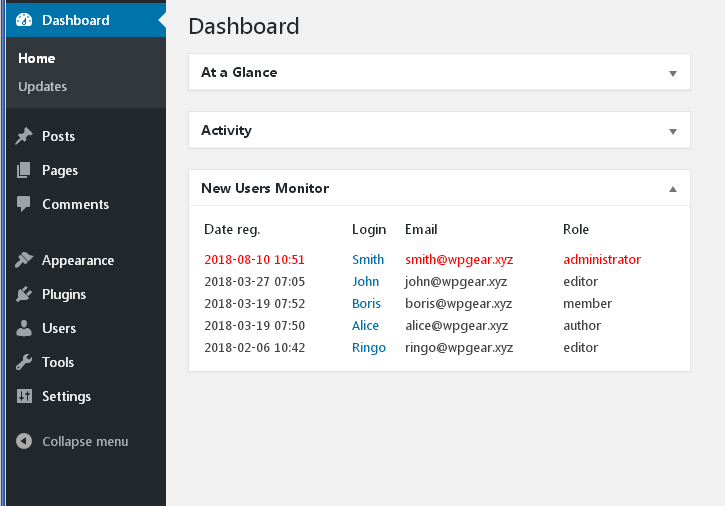
Task: Click the Comments speech bubble icon
Action: tap(24, 204)
